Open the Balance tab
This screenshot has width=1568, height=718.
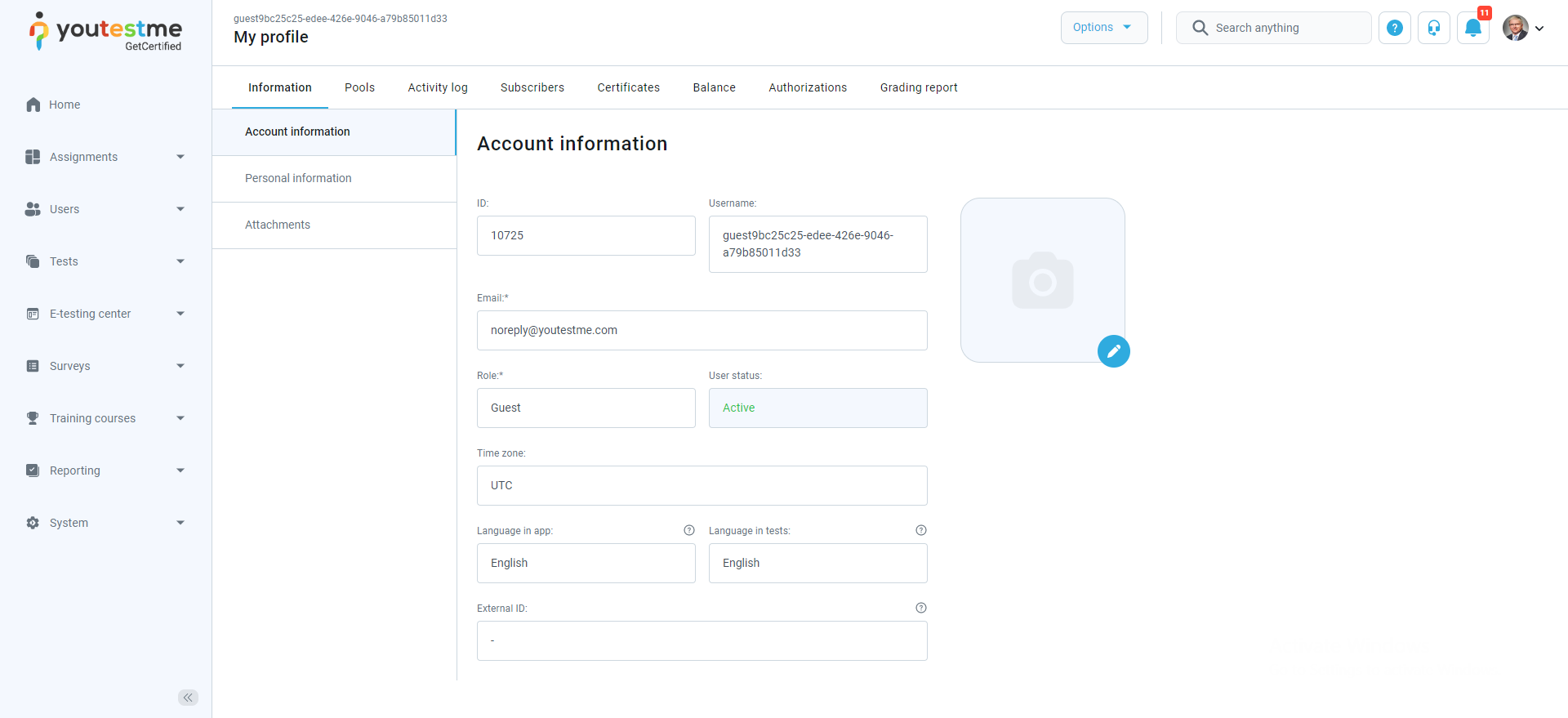715,87
